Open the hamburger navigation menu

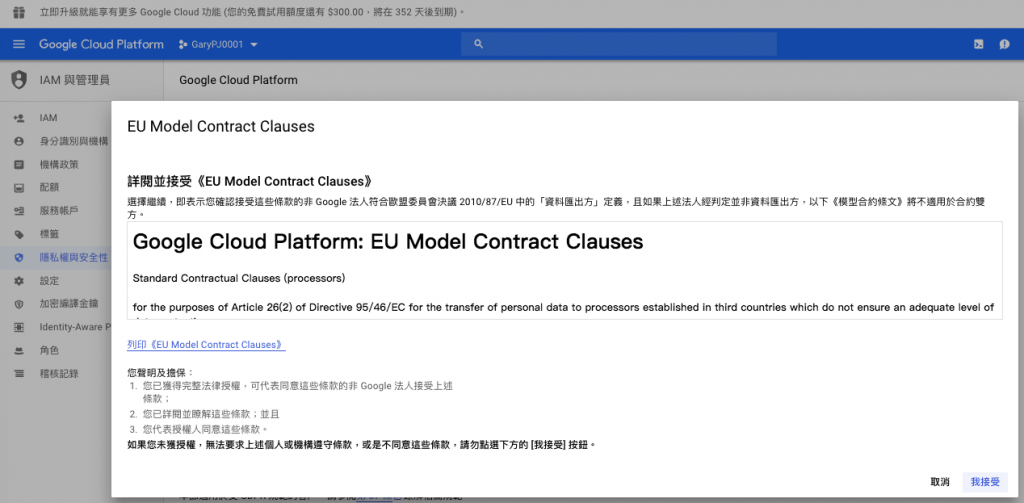point(19,44)
